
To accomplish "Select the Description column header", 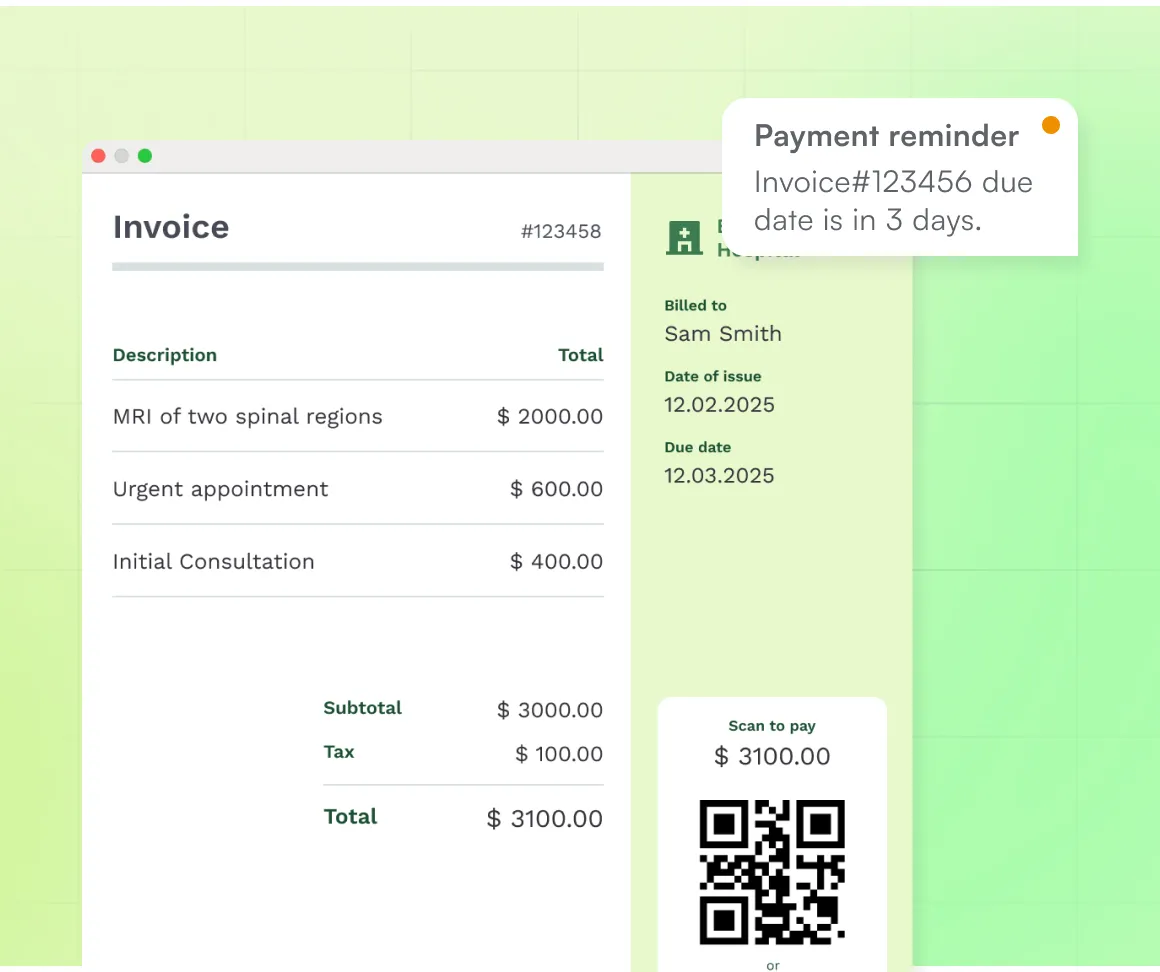I will [x=164, y=355].
